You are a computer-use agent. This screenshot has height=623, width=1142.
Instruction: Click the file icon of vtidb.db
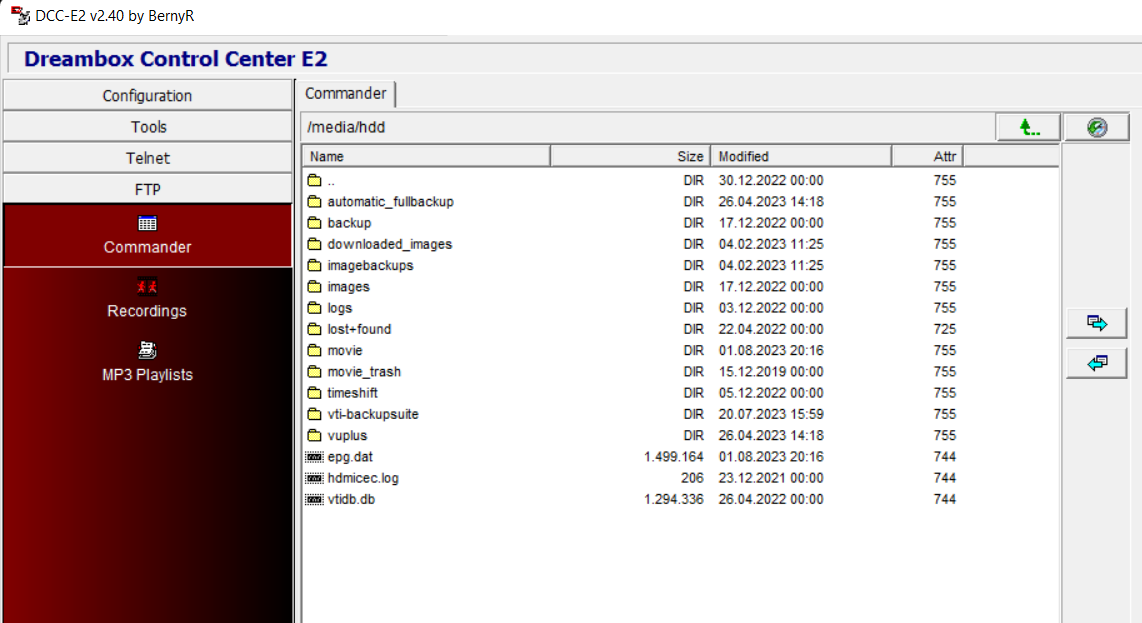tap(314, 499)
